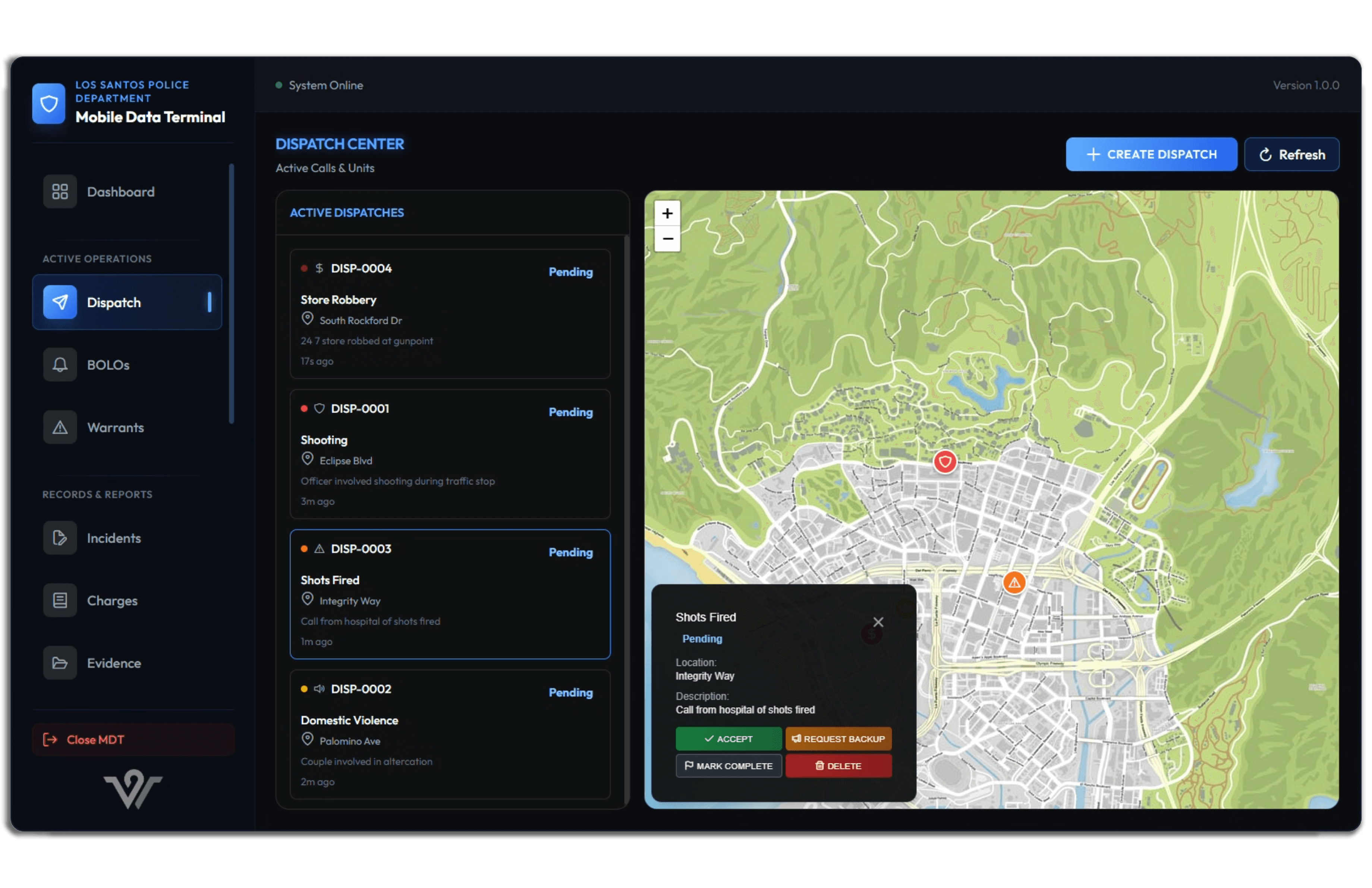Click the megaphone icon on DISP-0002

pyautogui.click(x=319, y=689)
